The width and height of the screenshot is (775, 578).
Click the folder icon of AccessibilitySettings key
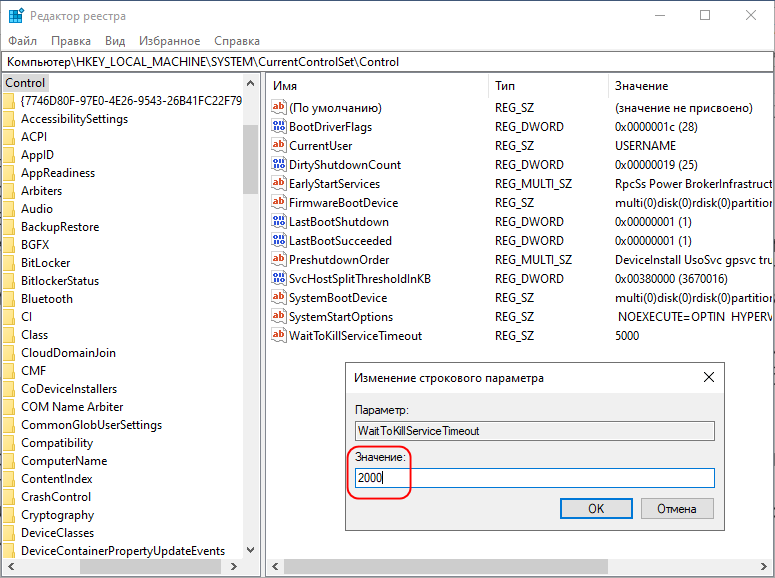pyautogui.click(x=9, y=119)
